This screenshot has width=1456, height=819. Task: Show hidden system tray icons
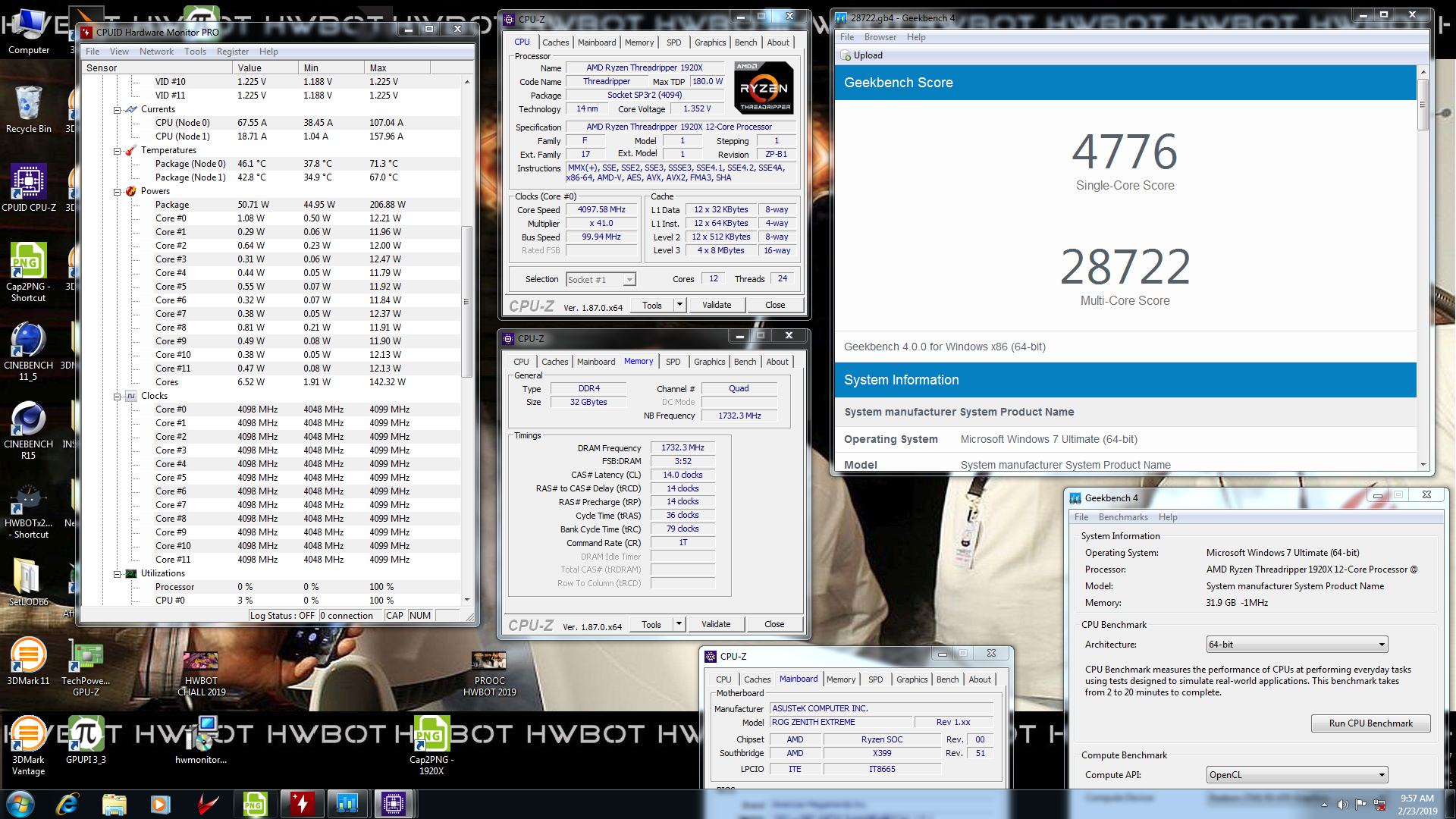point(1325,805)
